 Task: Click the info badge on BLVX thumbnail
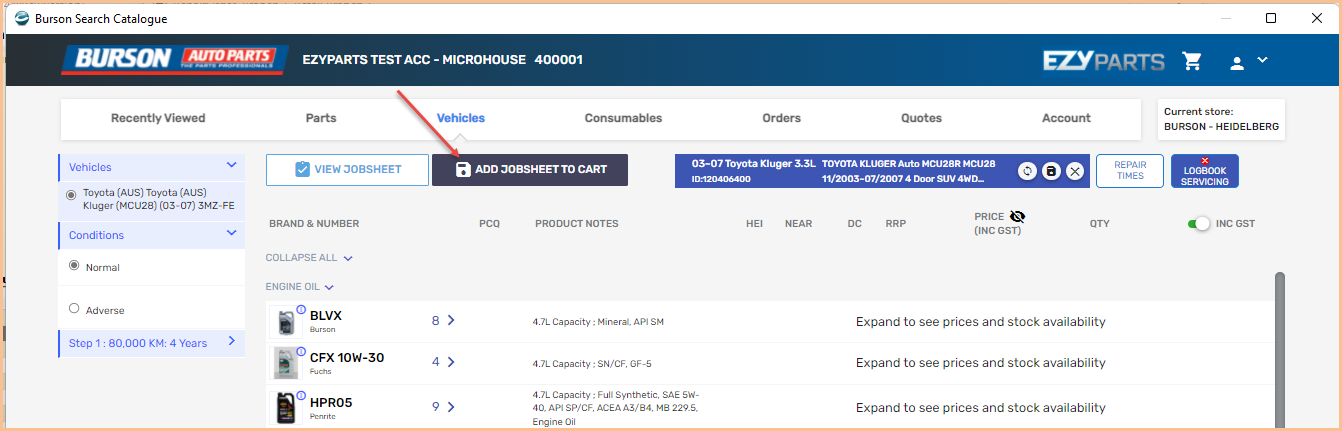coord(301,309)
